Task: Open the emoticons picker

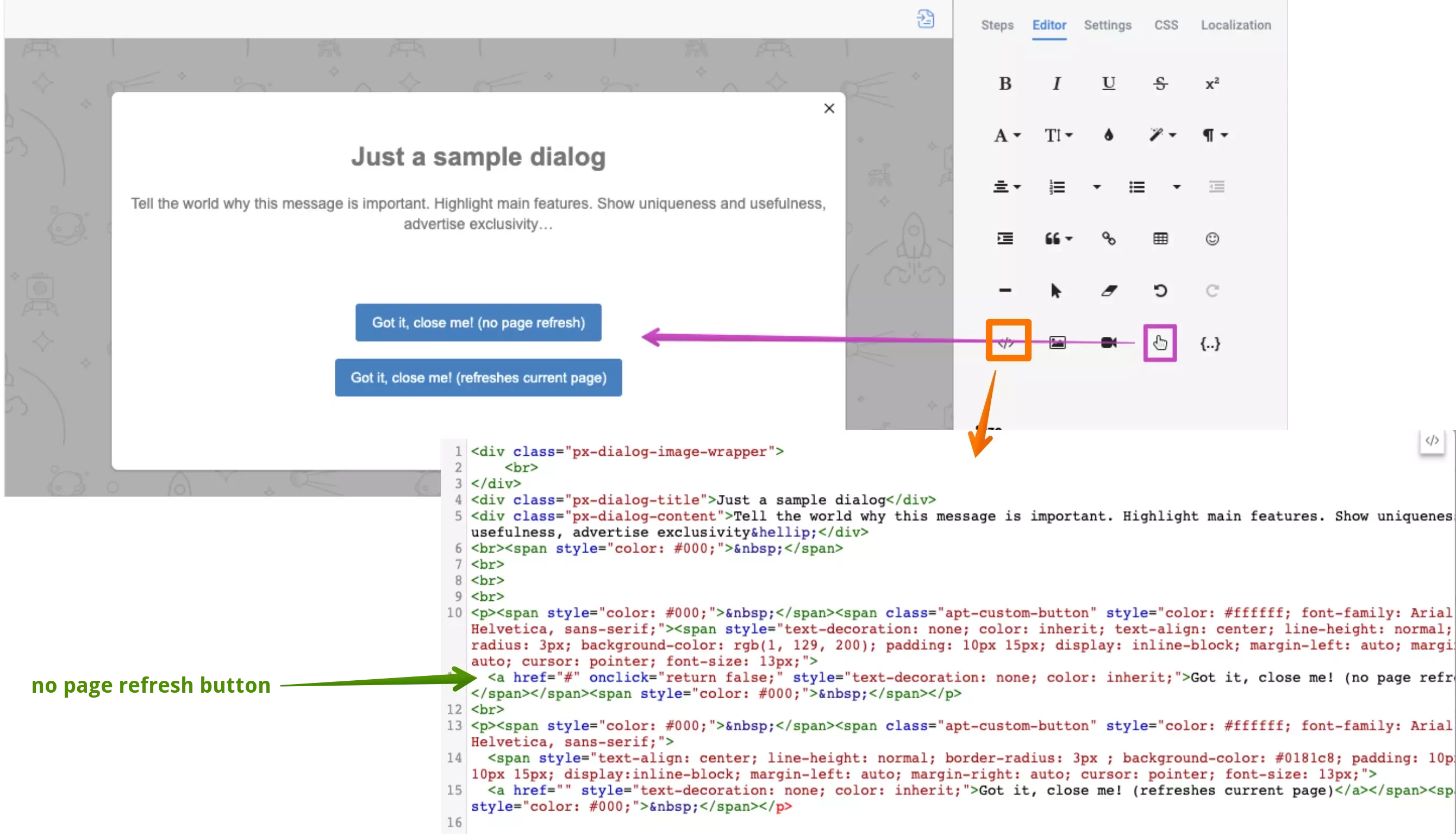Action: [1211, 239]
